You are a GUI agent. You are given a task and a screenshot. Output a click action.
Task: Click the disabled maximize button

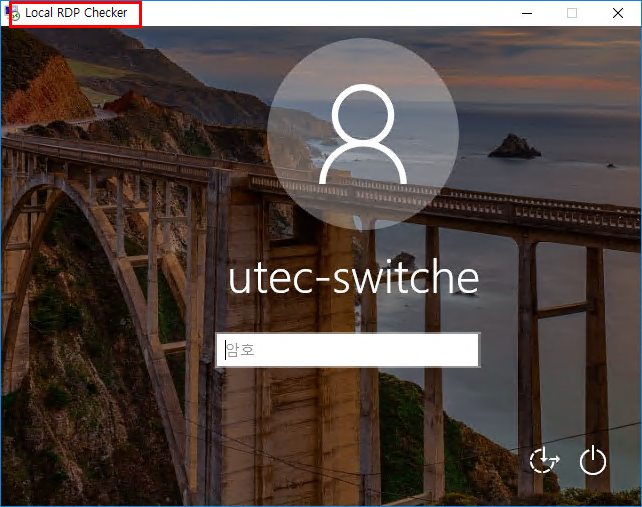[x=572, y=13]
